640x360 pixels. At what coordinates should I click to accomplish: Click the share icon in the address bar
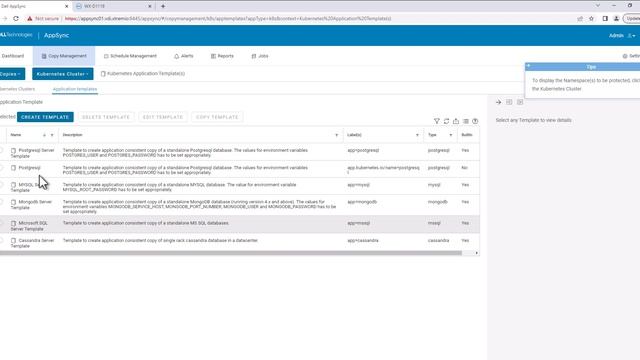point(580,18)
